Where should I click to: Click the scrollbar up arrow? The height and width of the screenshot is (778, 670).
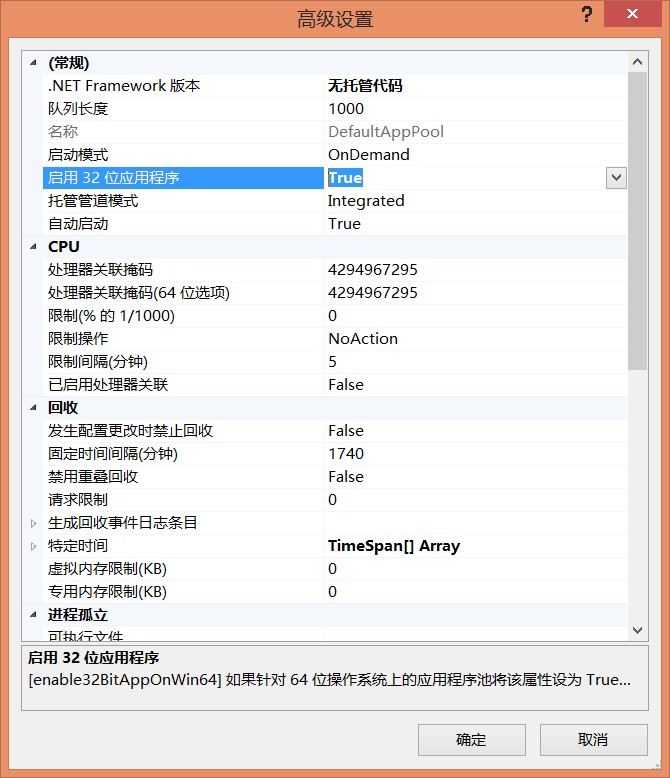[x=638, y=61]
